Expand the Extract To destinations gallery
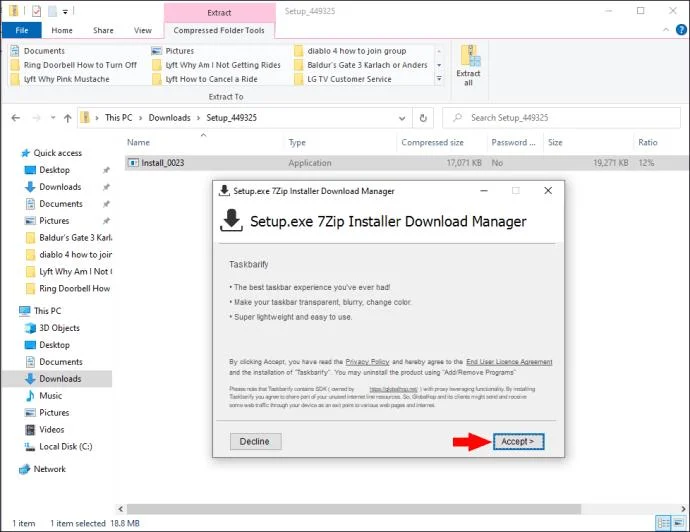690x532 pixels. (439, 79)
